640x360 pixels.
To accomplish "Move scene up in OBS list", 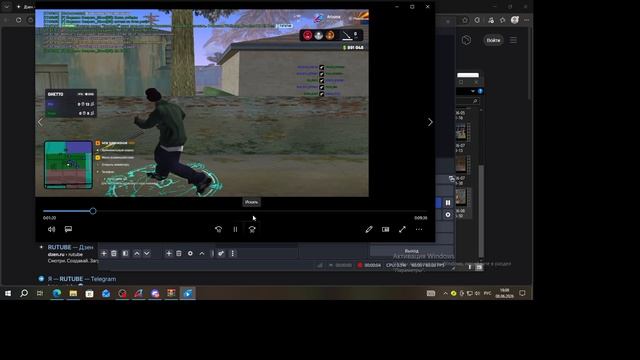I will (x=137, y=253).
